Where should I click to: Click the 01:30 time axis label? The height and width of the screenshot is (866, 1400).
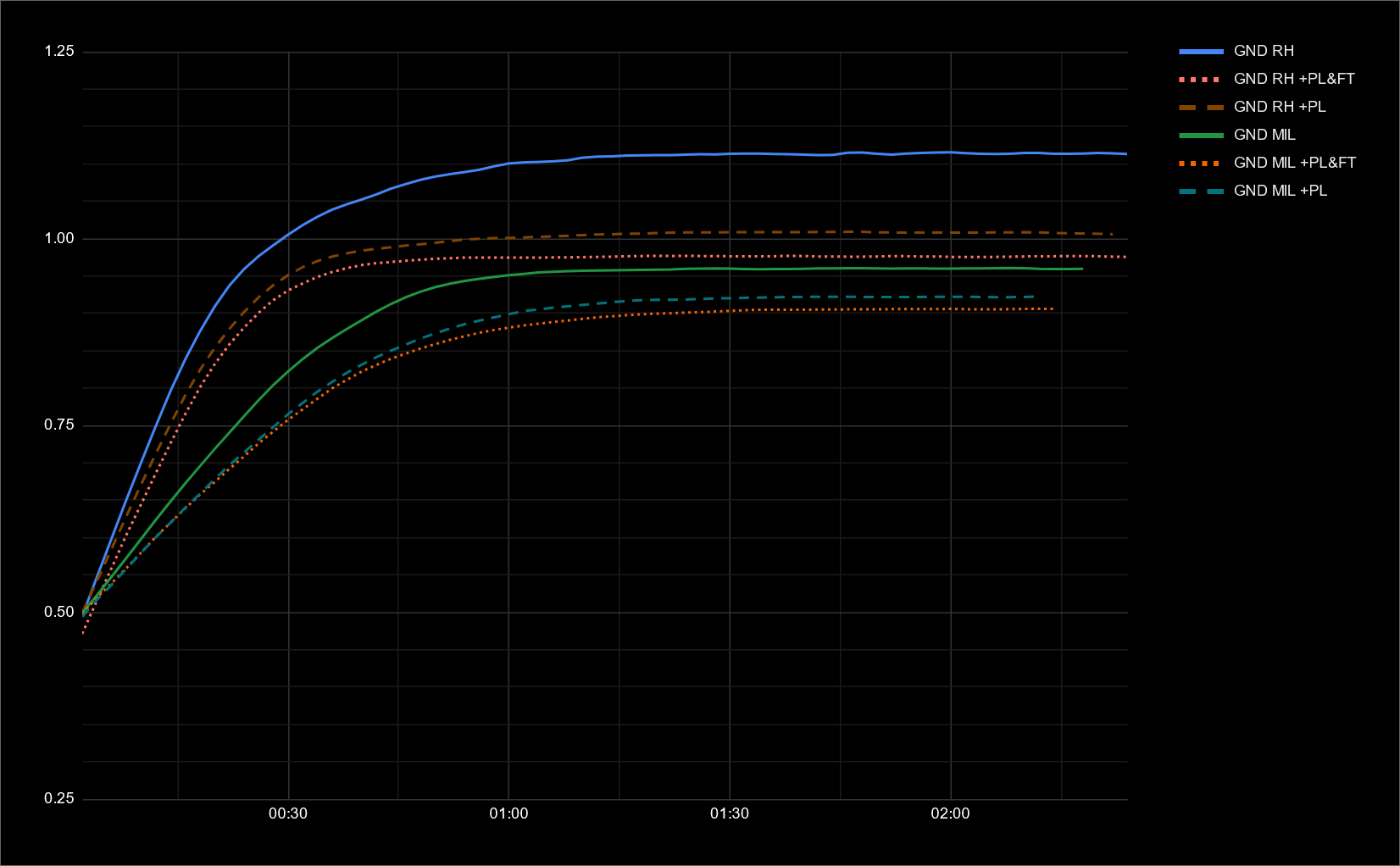click(730, 814)
